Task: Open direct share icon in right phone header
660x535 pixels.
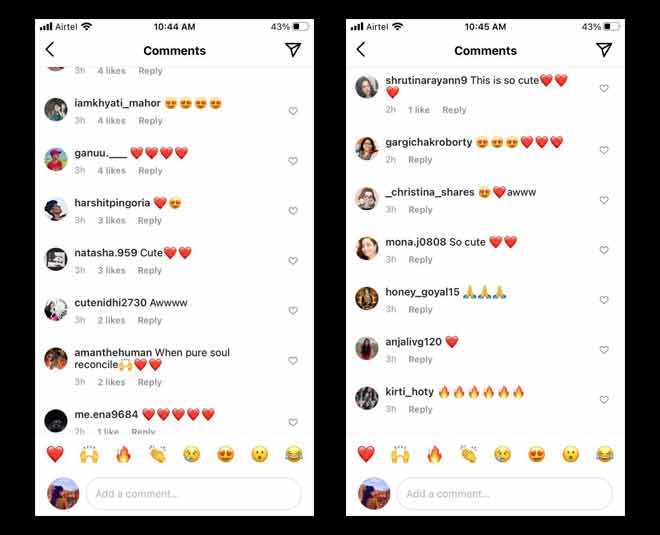Action: tap(604, 49)
